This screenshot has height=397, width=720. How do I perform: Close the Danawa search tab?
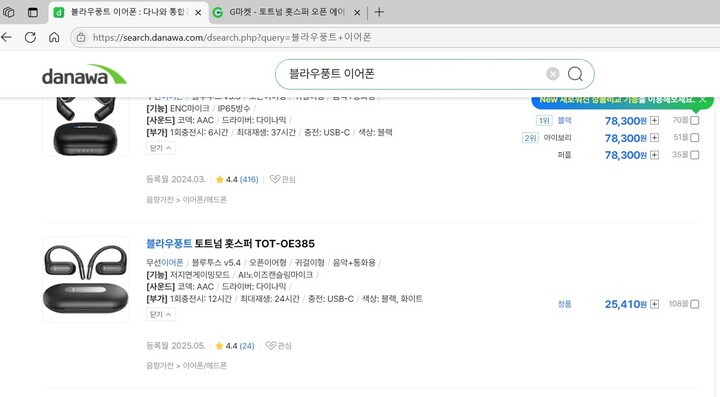pos(198,13)
